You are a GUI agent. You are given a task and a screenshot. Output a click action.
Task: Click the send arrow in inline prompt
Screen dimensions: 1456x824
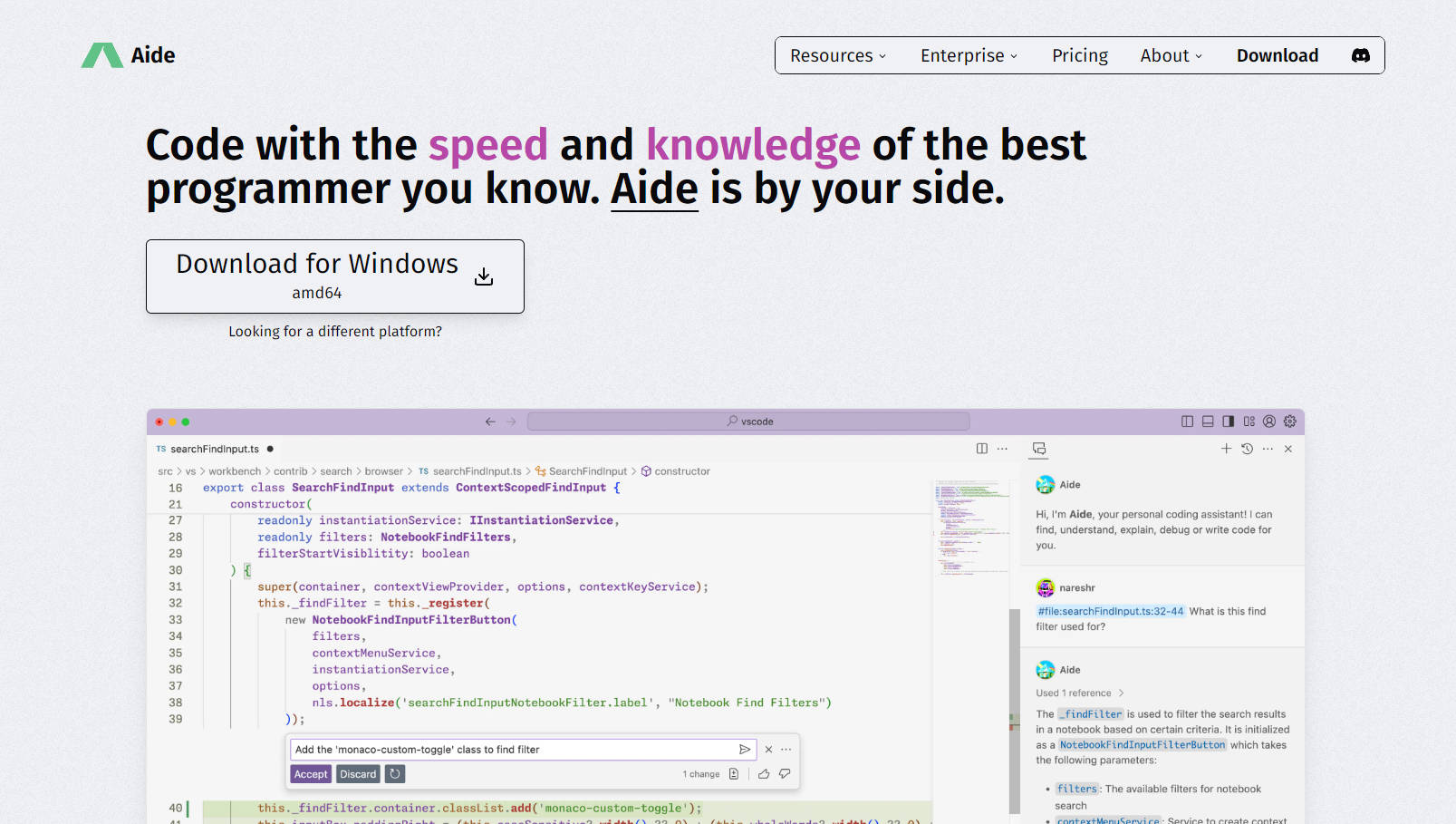click(x=745, y=750)
